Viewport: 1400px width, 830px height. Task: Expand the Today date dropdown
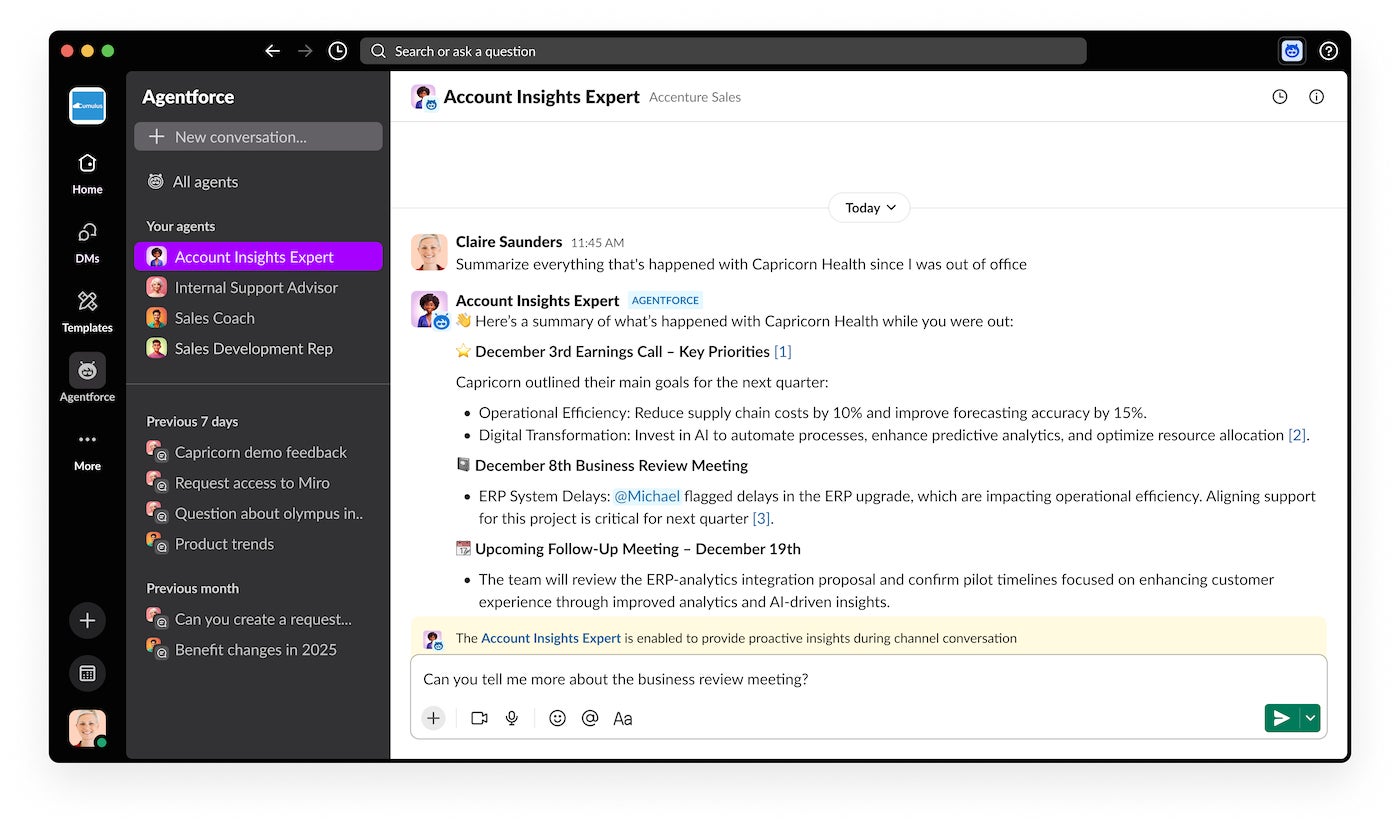click(x=869, y=208)
